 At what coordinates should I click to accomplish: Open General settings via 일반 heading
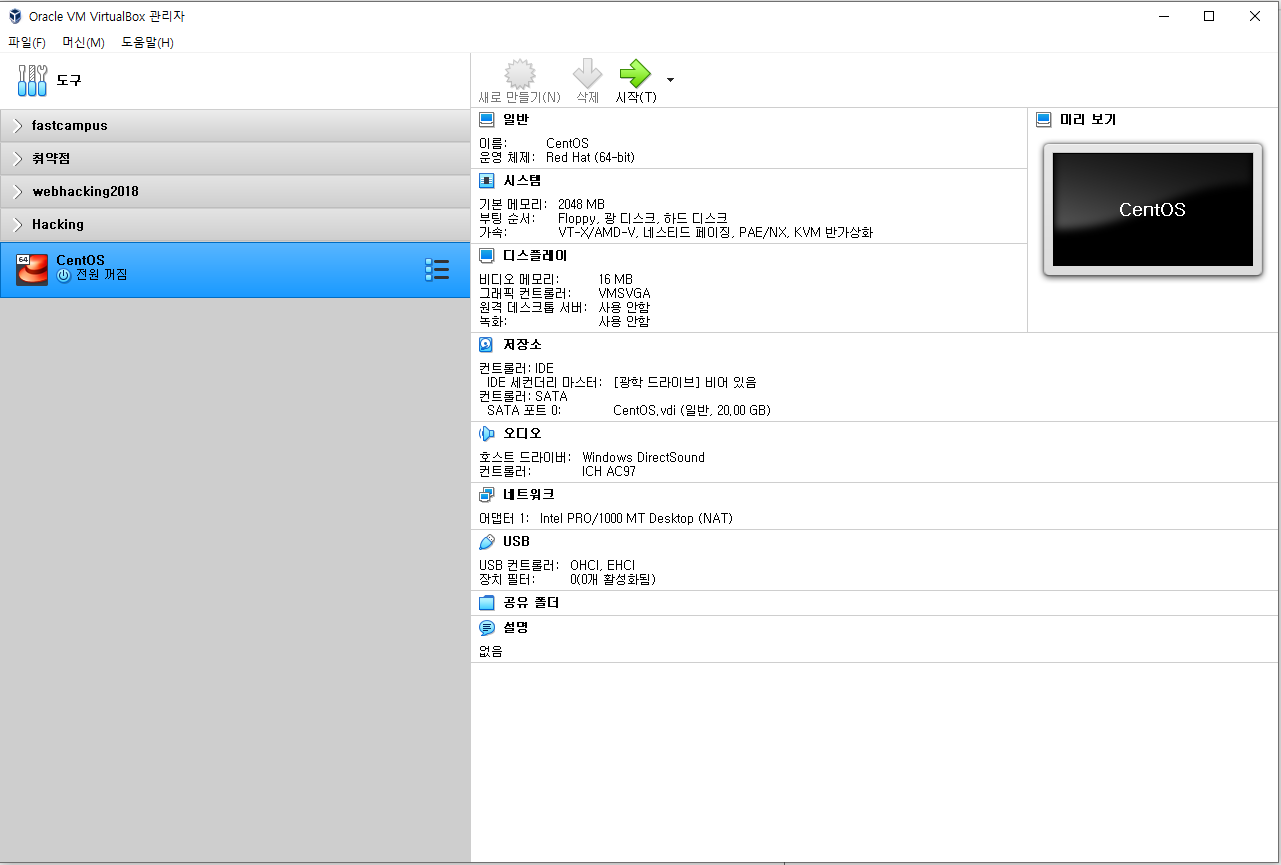pos(516,119)
